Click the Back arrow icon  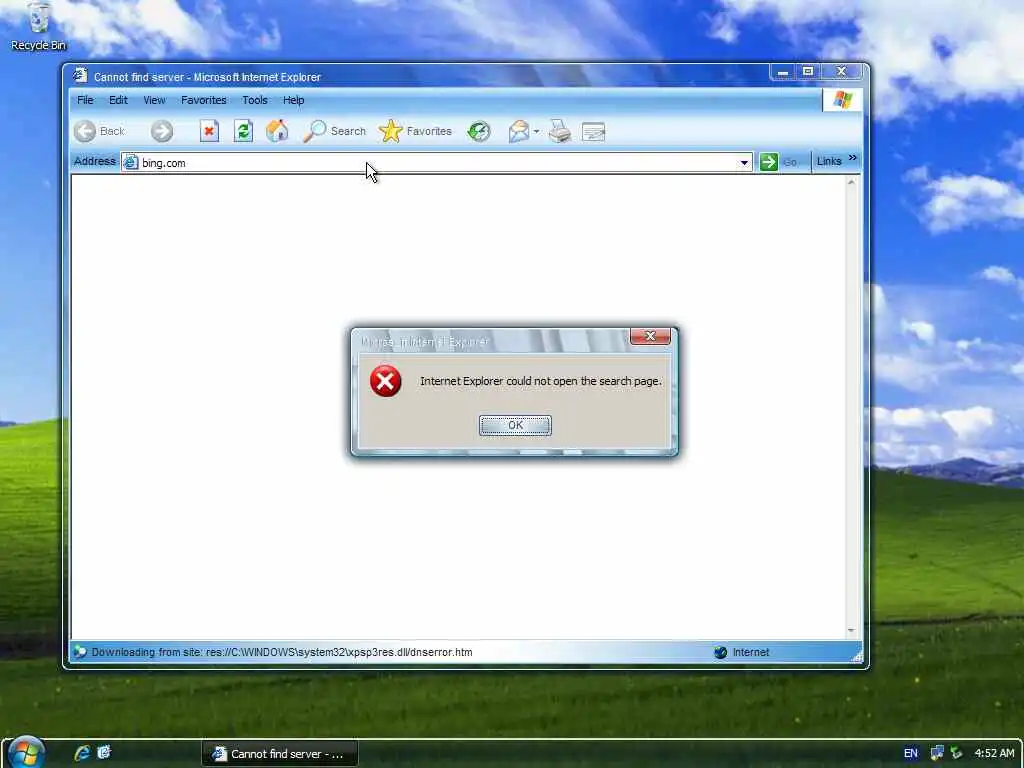(85, 131)
